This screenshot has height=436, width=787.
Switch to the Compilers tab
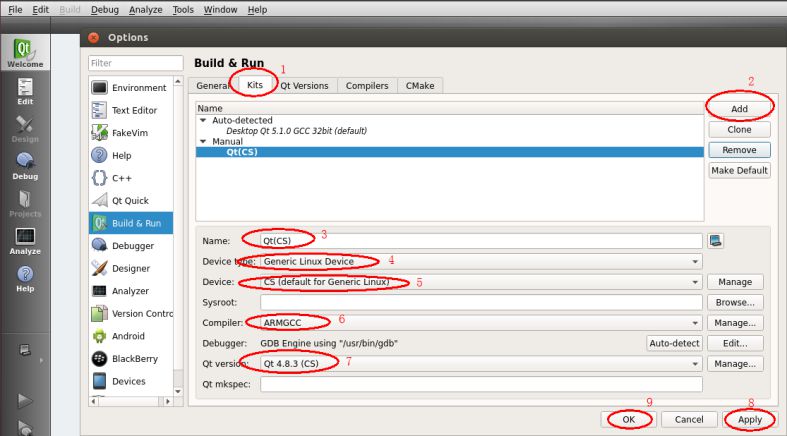[367, 86]
